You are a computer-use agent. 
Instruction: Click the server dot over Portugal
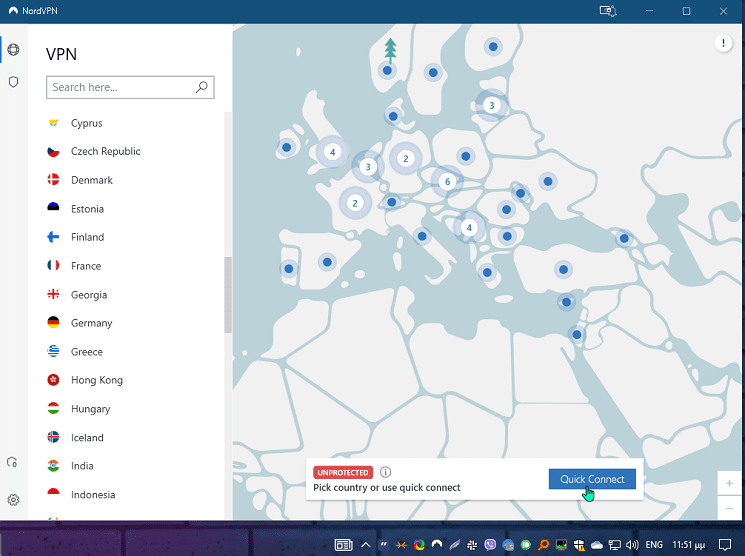click(x=288, y=269)
